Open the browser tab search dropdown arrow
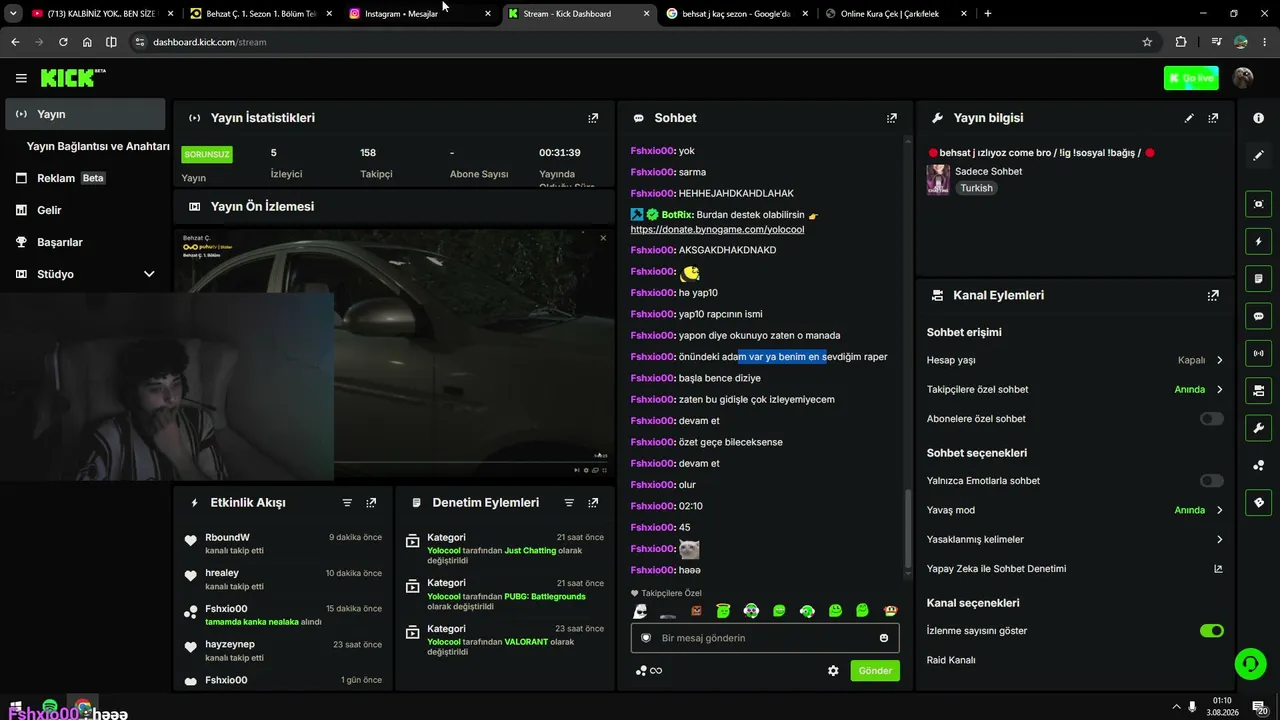 pyautogui.click(x=13, y=14)
